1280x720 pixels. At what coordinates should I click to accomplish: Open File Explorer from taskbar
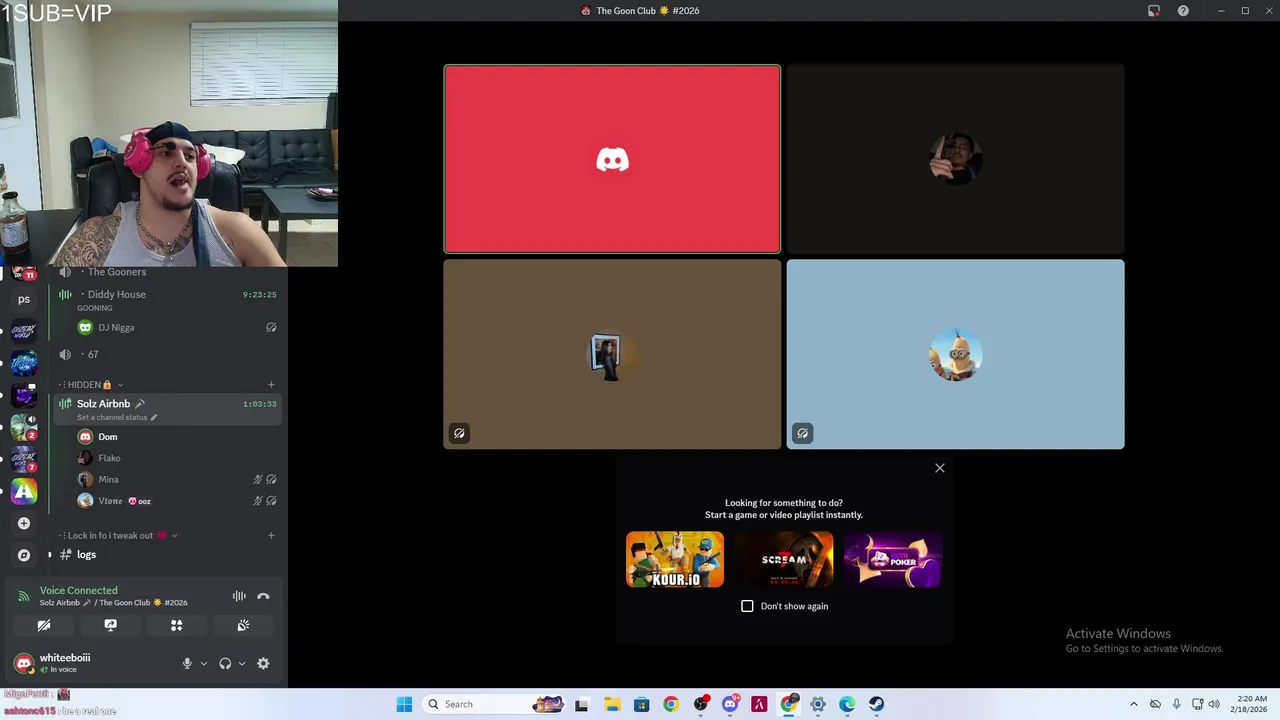coord(612,704)
